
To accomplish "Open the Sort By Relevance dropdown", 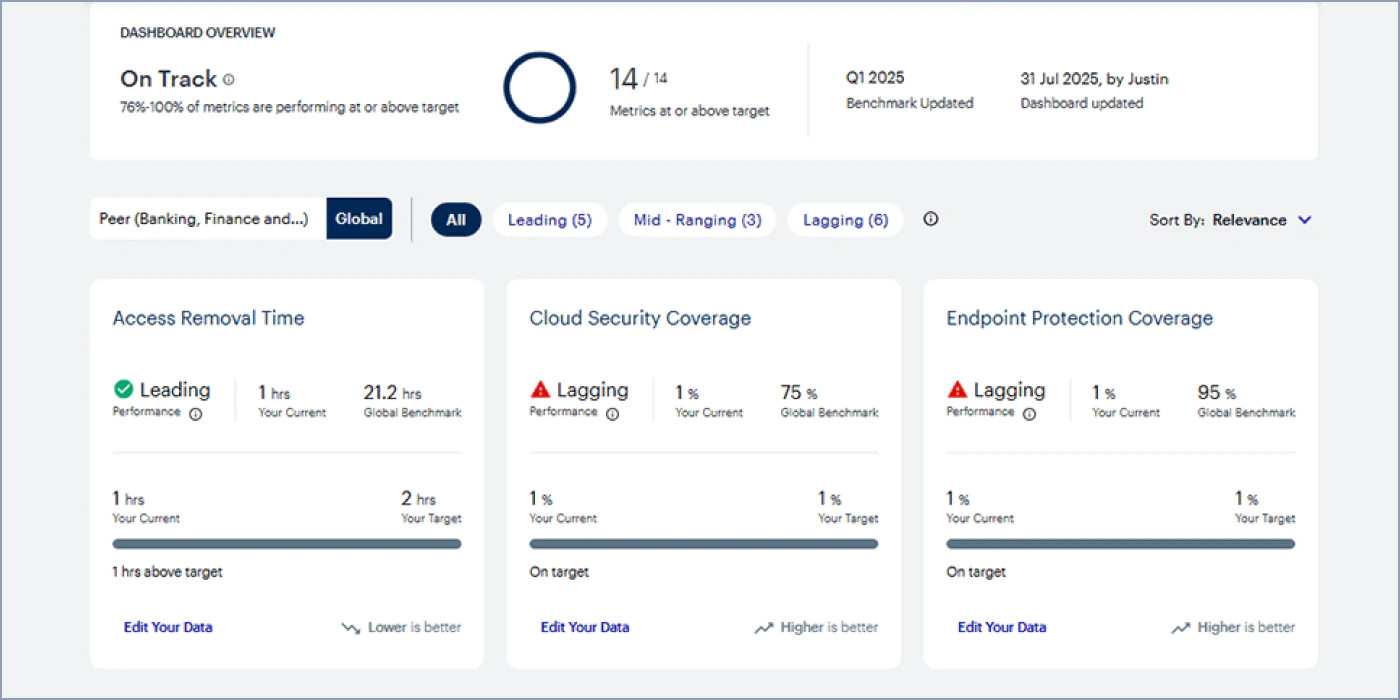I will [1231, 220].
